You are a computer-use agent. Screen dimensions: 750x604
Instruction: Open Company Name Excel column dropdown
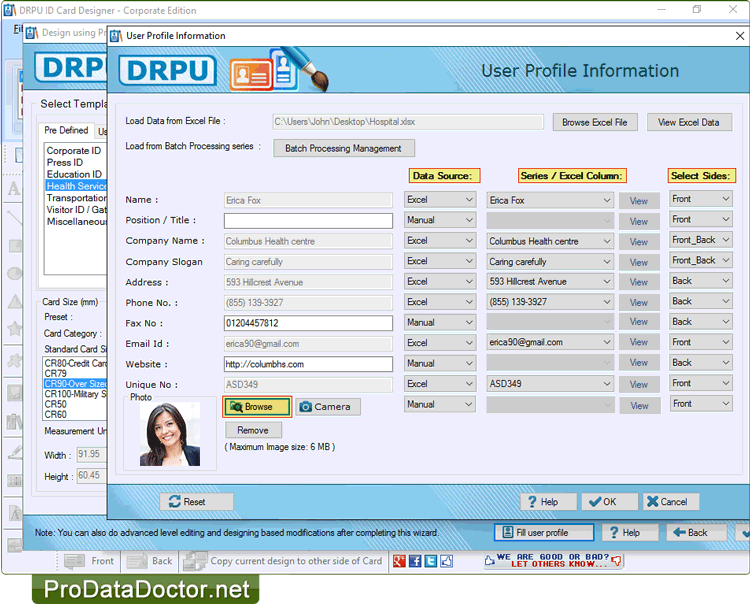click(550, 241)
